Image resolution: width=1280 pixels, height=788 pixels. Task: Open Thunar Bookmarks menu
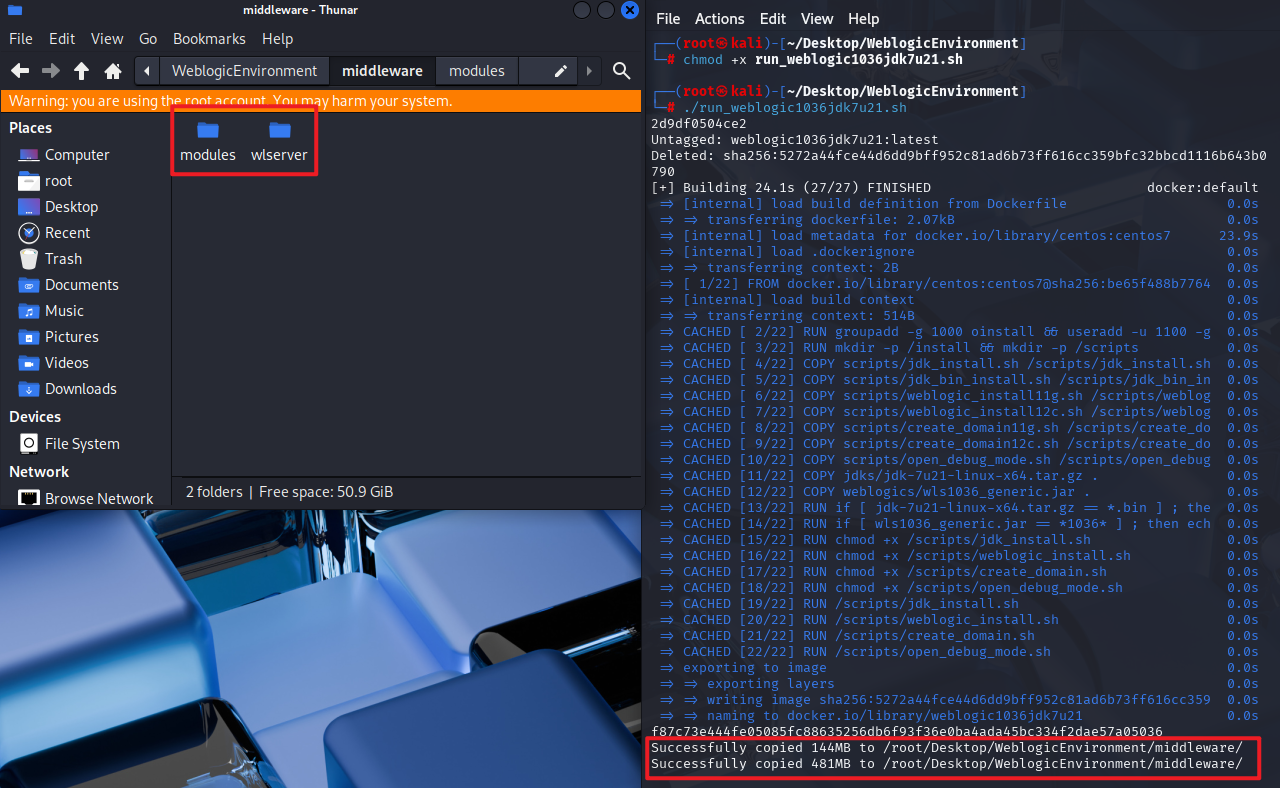point(209,39)
